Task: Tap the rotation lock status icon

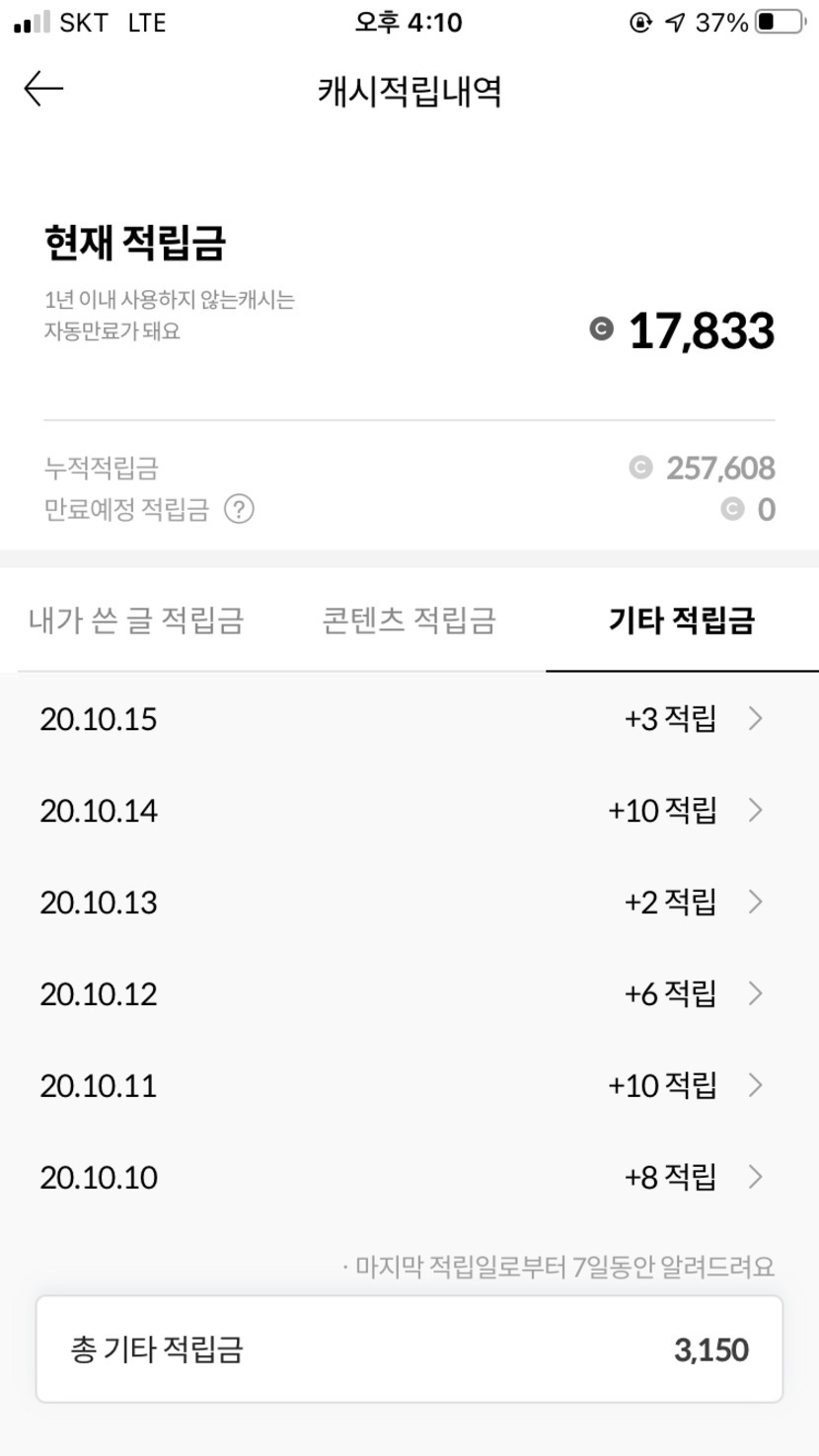Action: pyautogui.click(x=640, y=23)
